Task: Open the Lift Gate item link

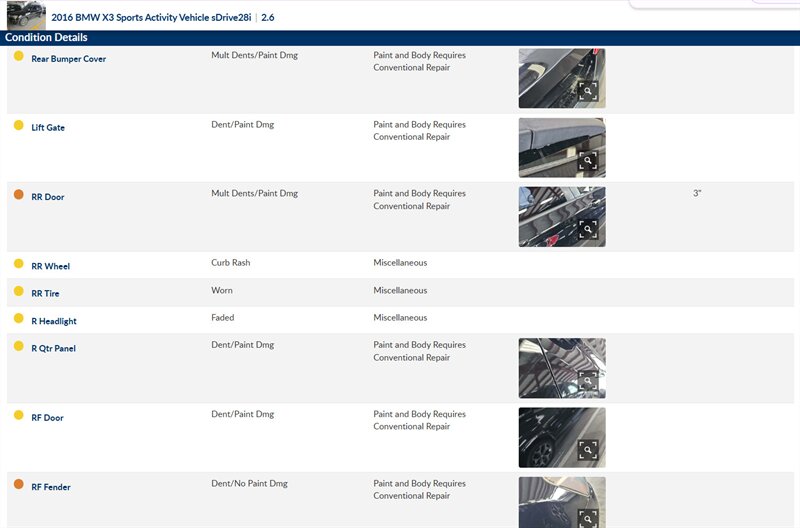Action: [48, 128]
